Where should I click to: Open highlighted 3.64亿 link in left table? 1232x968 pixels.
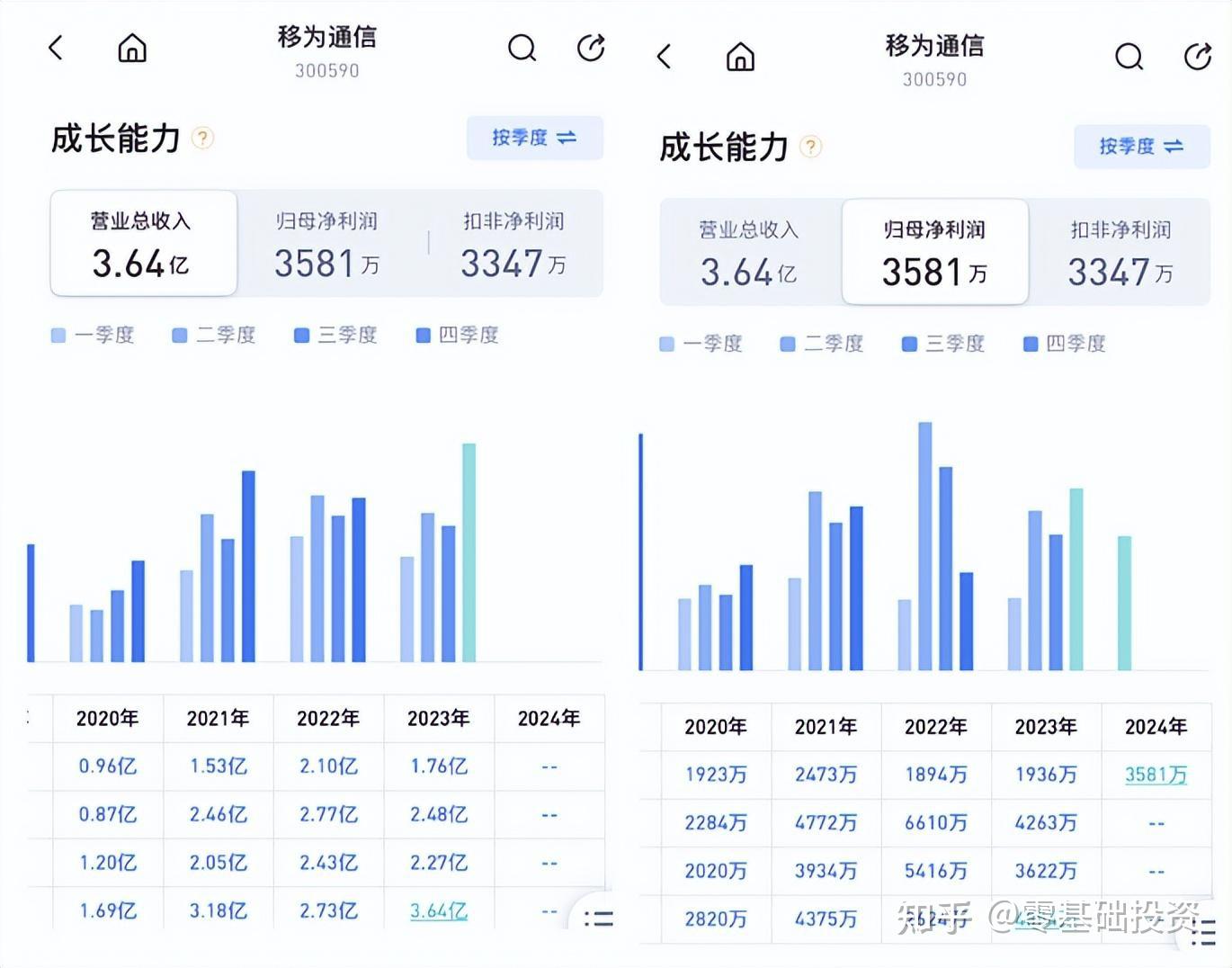pos(439,910)
